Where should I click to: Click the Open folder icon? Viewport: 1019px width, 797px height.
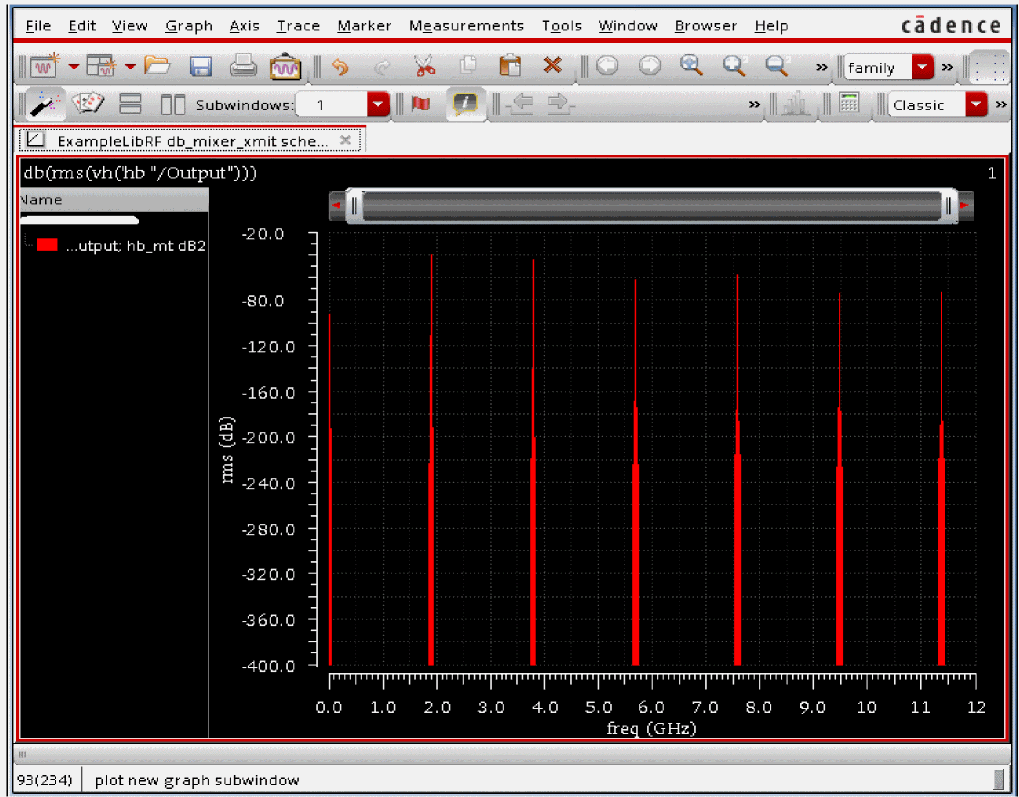[x=157, y=67]
